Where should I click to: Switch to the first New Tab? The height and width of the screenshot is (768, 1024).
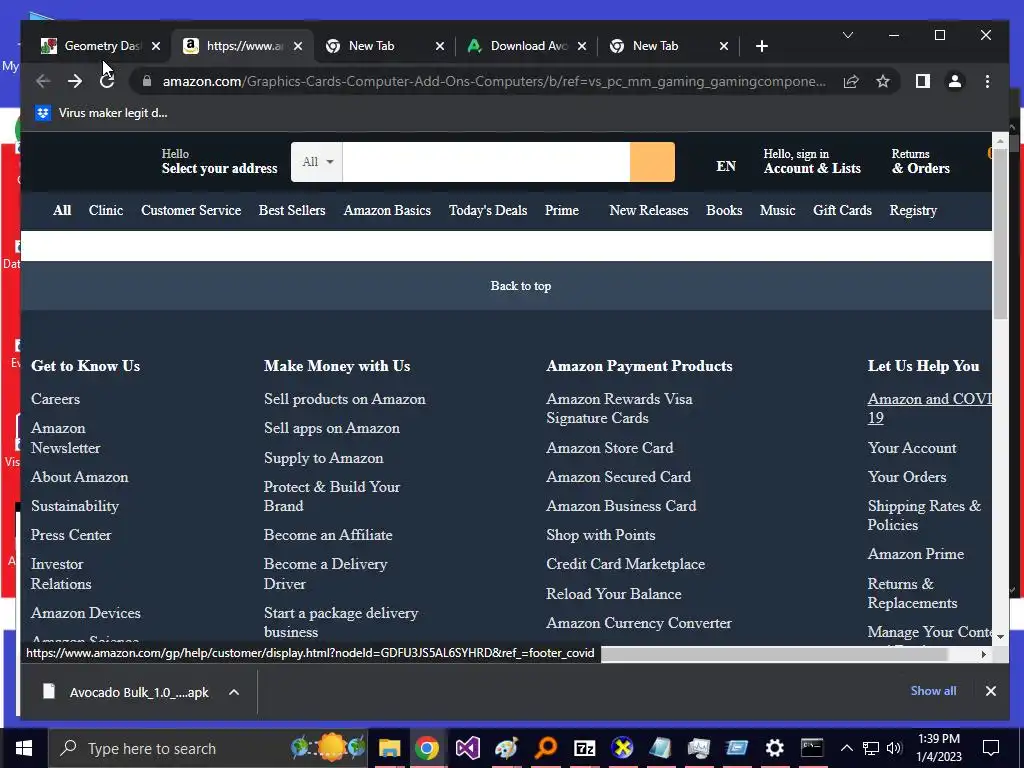coord(385,46)
